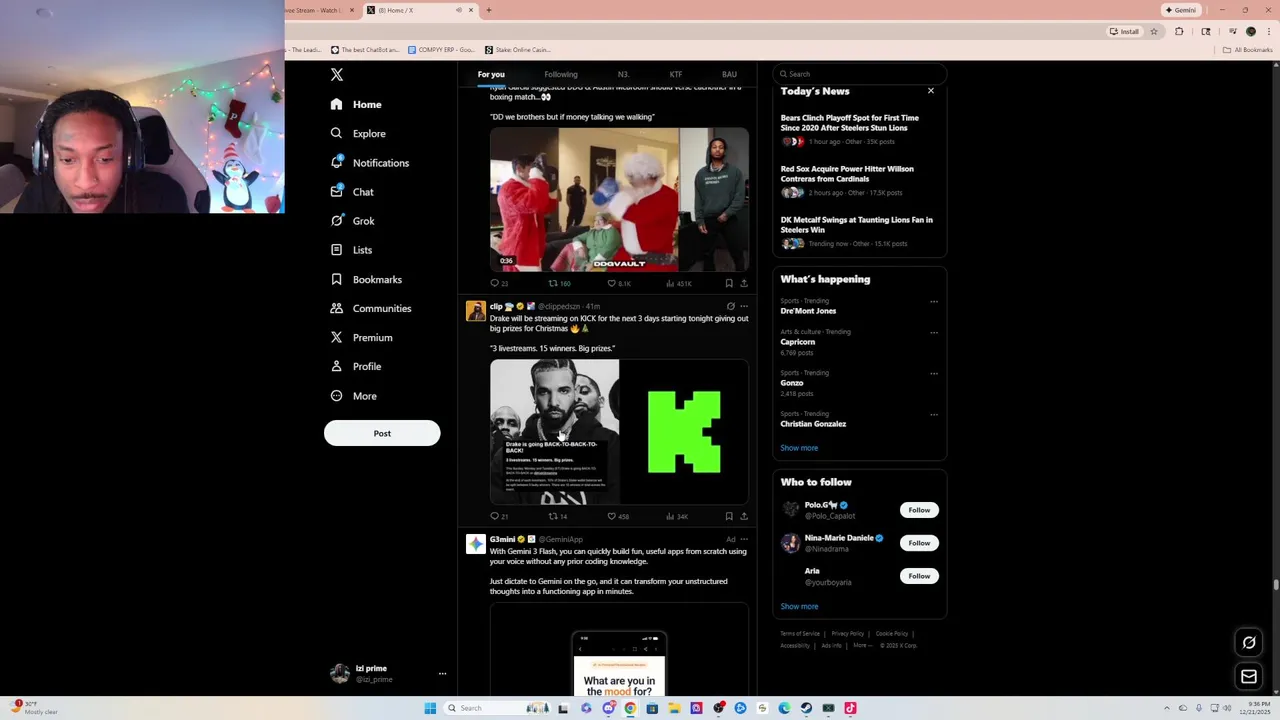Open Grok actions on clip's post

click(730, 306)
